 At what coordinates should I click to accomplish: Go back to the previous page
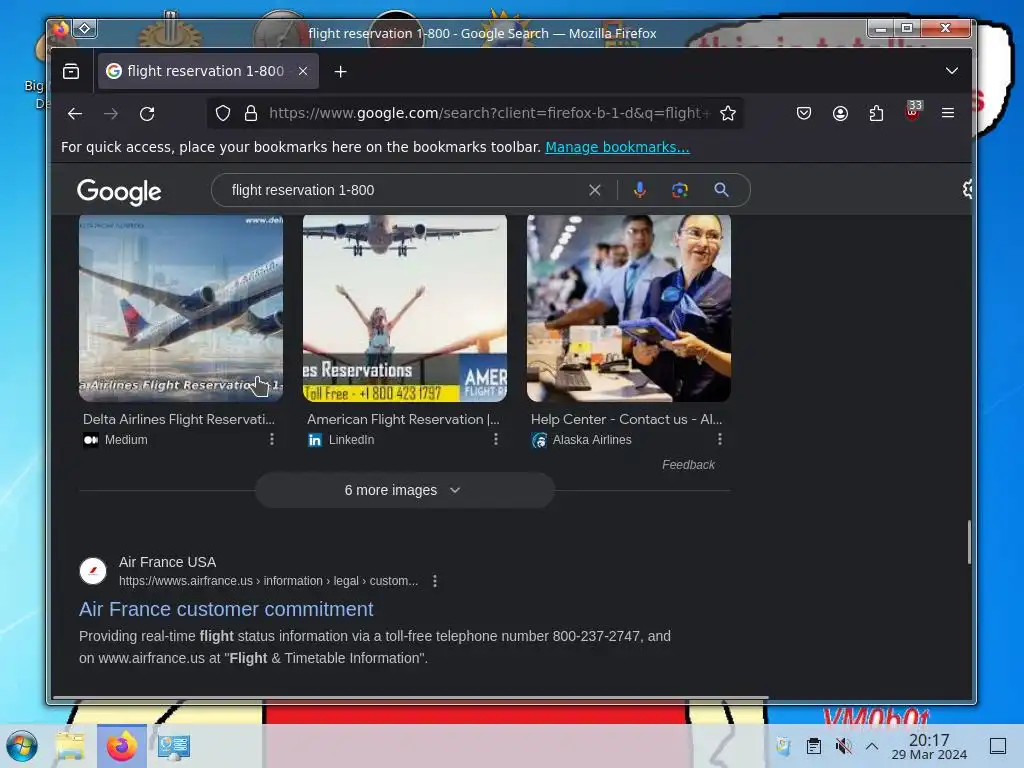75,114
